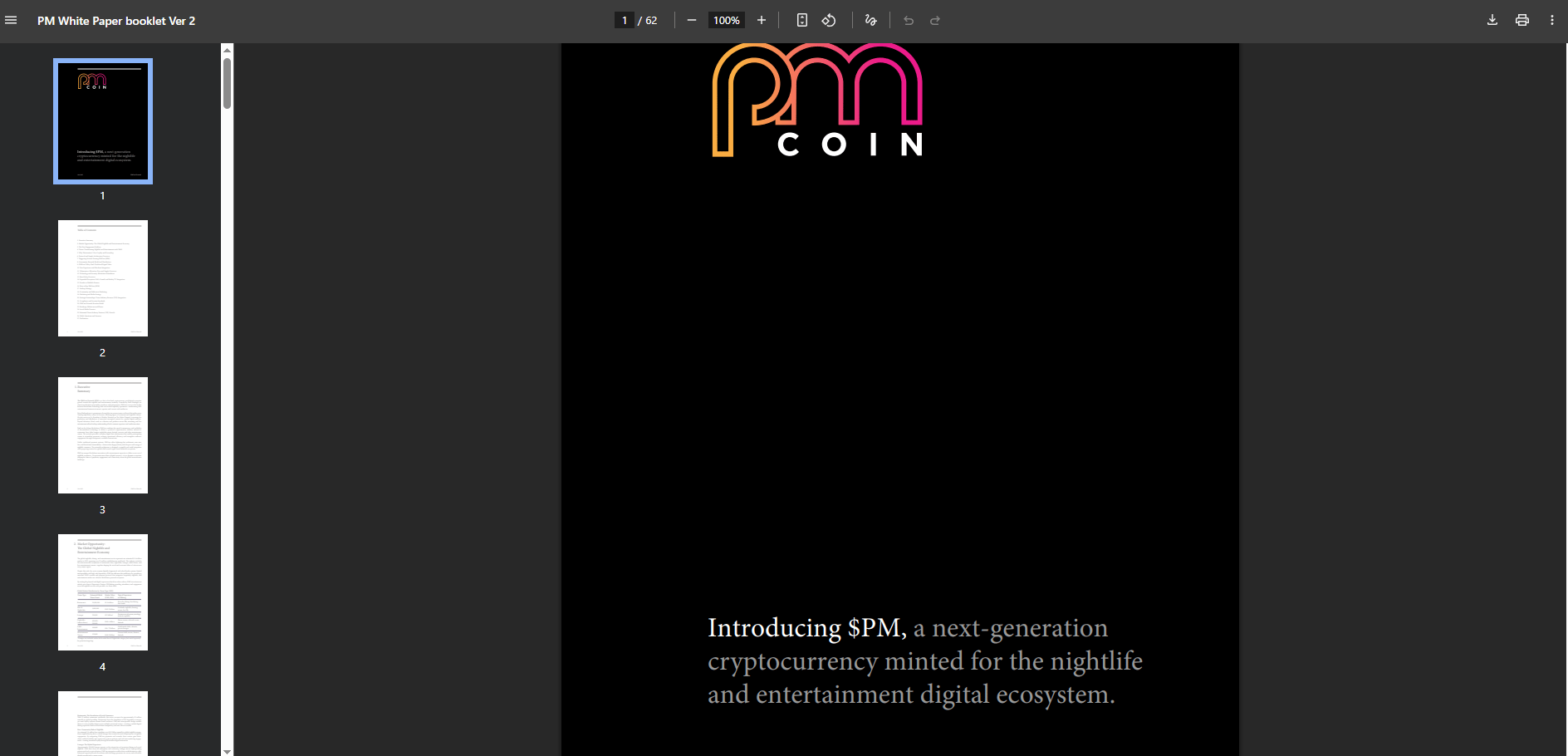Click the PM COIN logo on the page

point(817,100)
